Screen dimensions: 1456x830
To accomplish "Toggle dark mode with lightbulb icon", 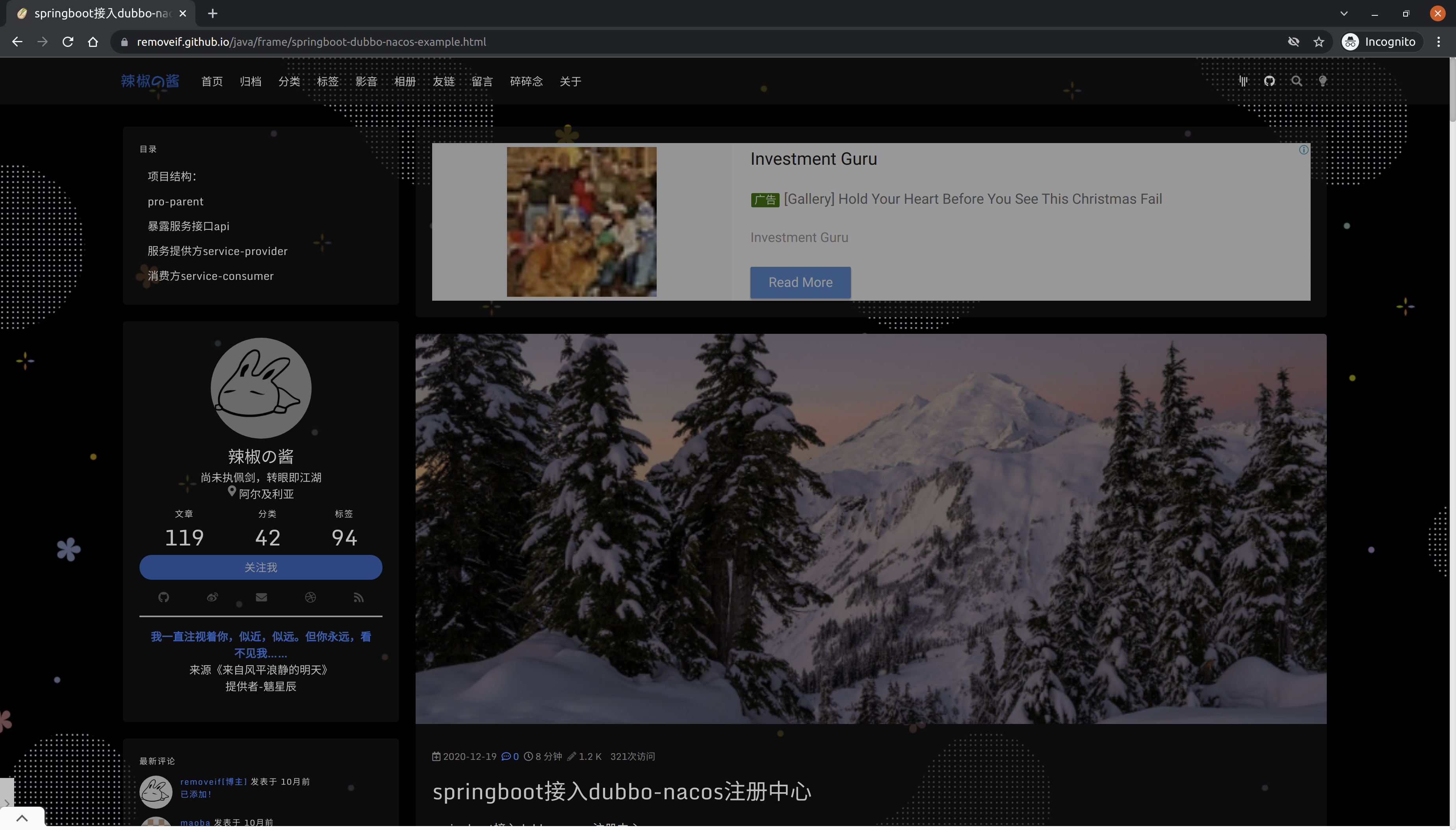I will 1323,81.
